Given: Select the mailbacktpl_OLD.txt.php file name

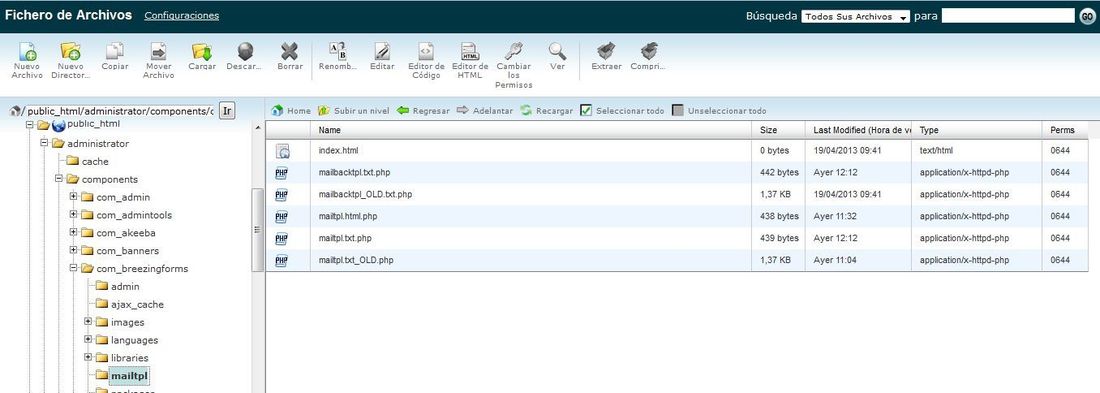Looking at the screenshot, I should point(365,194).
